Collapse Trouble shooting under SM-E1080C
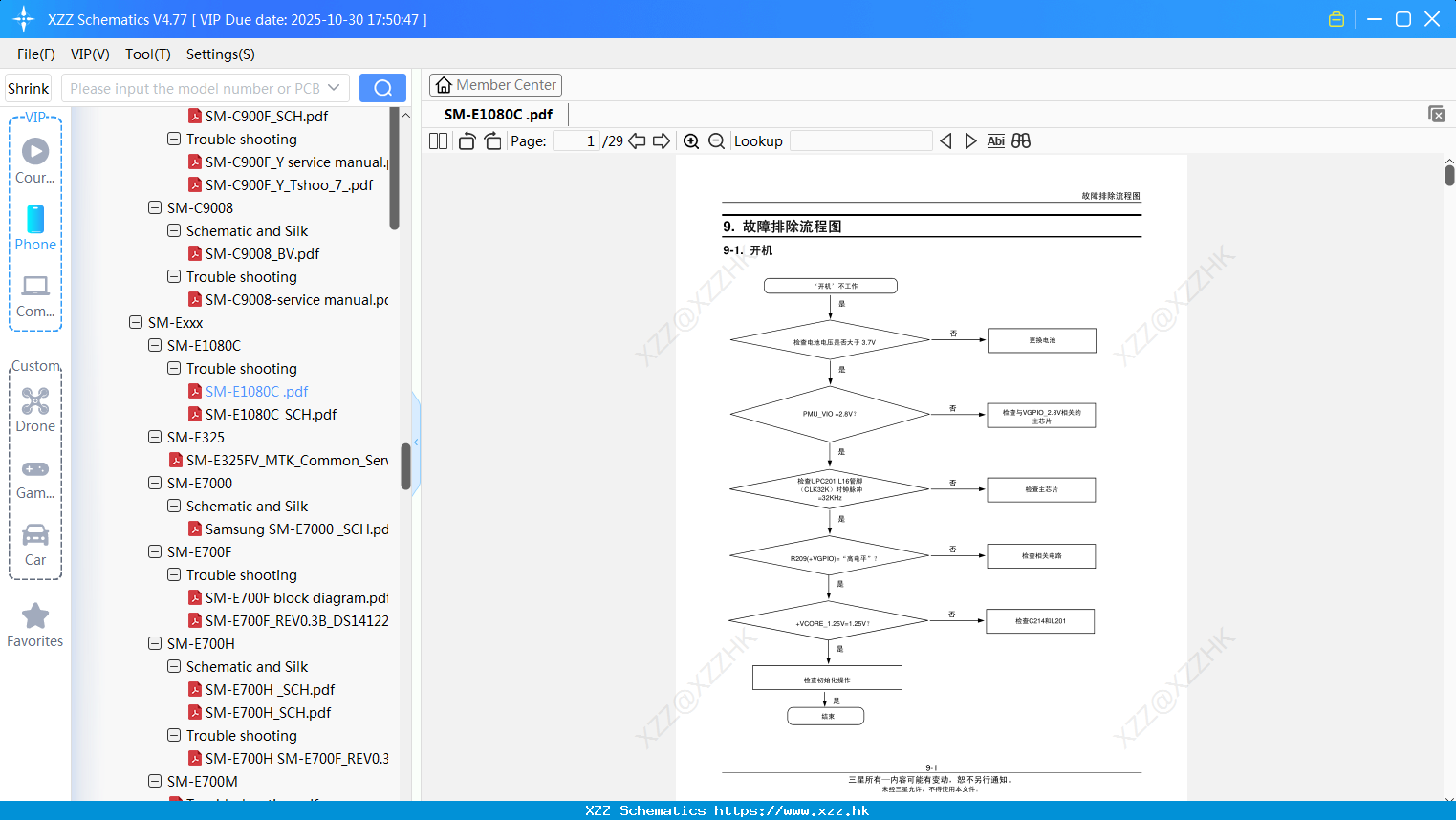Image resolution: width=1456 pixels, height=820 pixels. [174, 368]
